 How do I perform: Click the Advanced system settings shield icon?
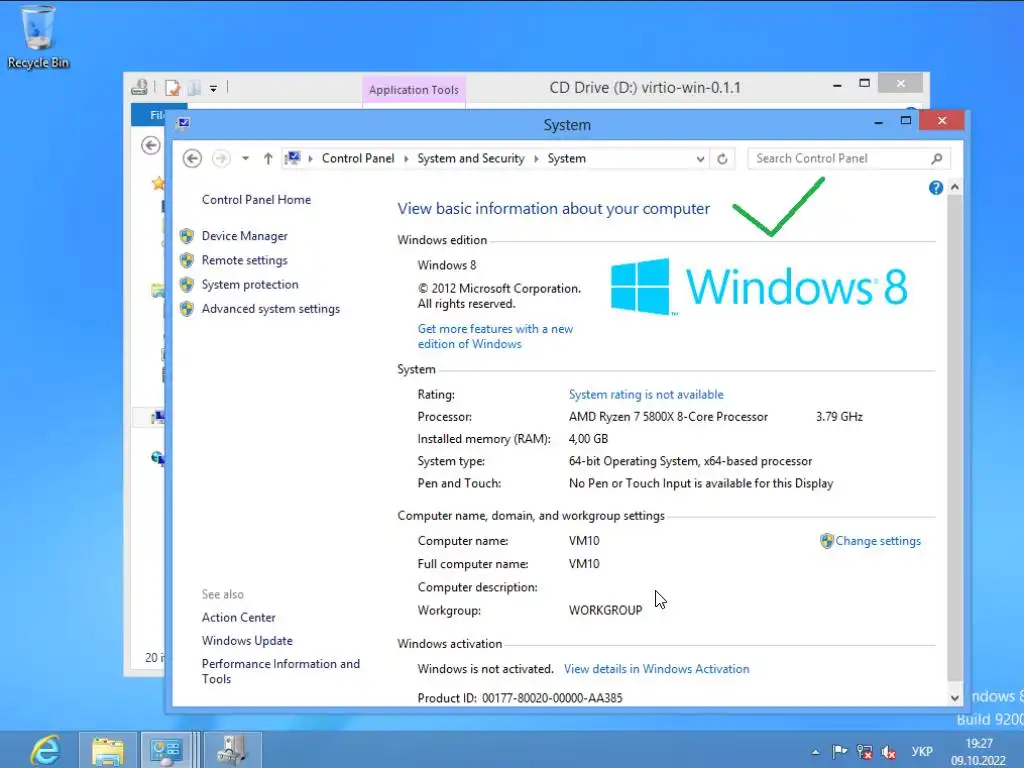point(187,308)
